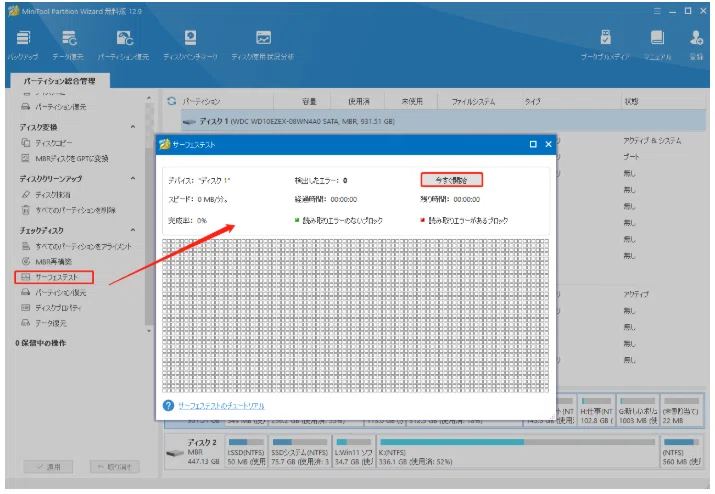Maximize the サーフェステスト dialog
This screenshot has height=494, width=715.
tap(533, 144)
